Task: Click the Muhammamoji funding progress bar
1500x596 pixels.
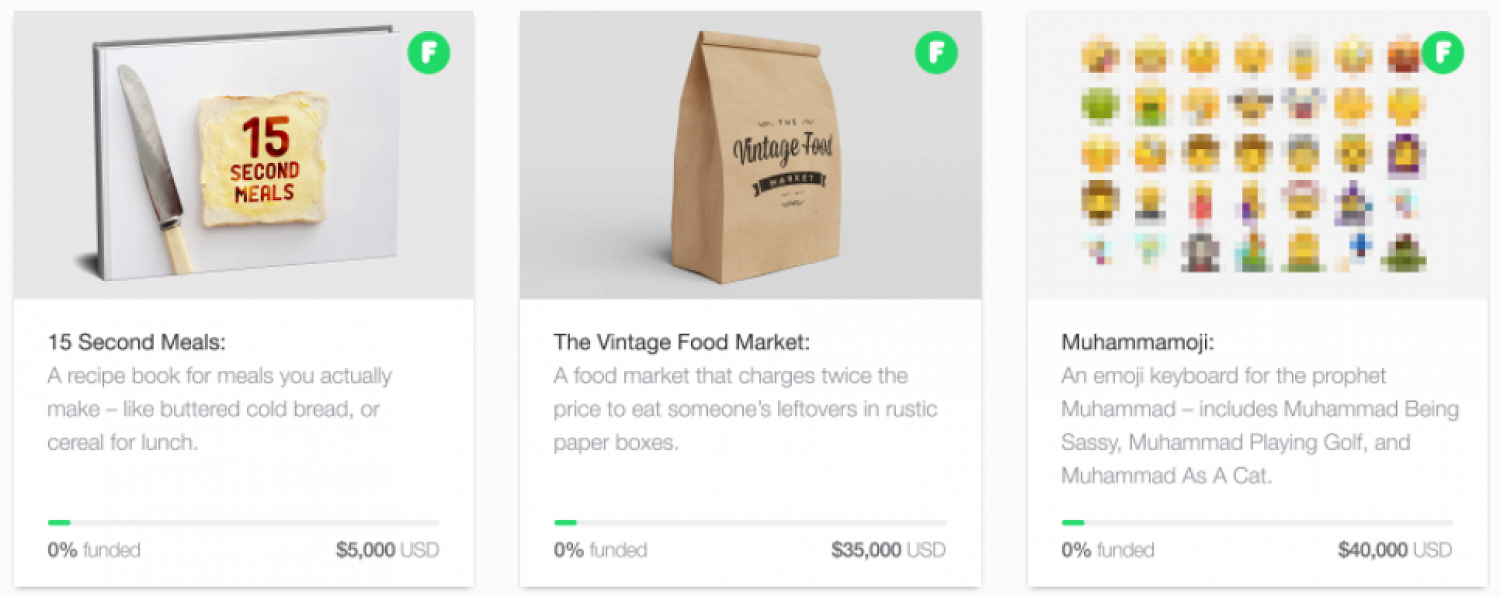Action: point(1257,522)
